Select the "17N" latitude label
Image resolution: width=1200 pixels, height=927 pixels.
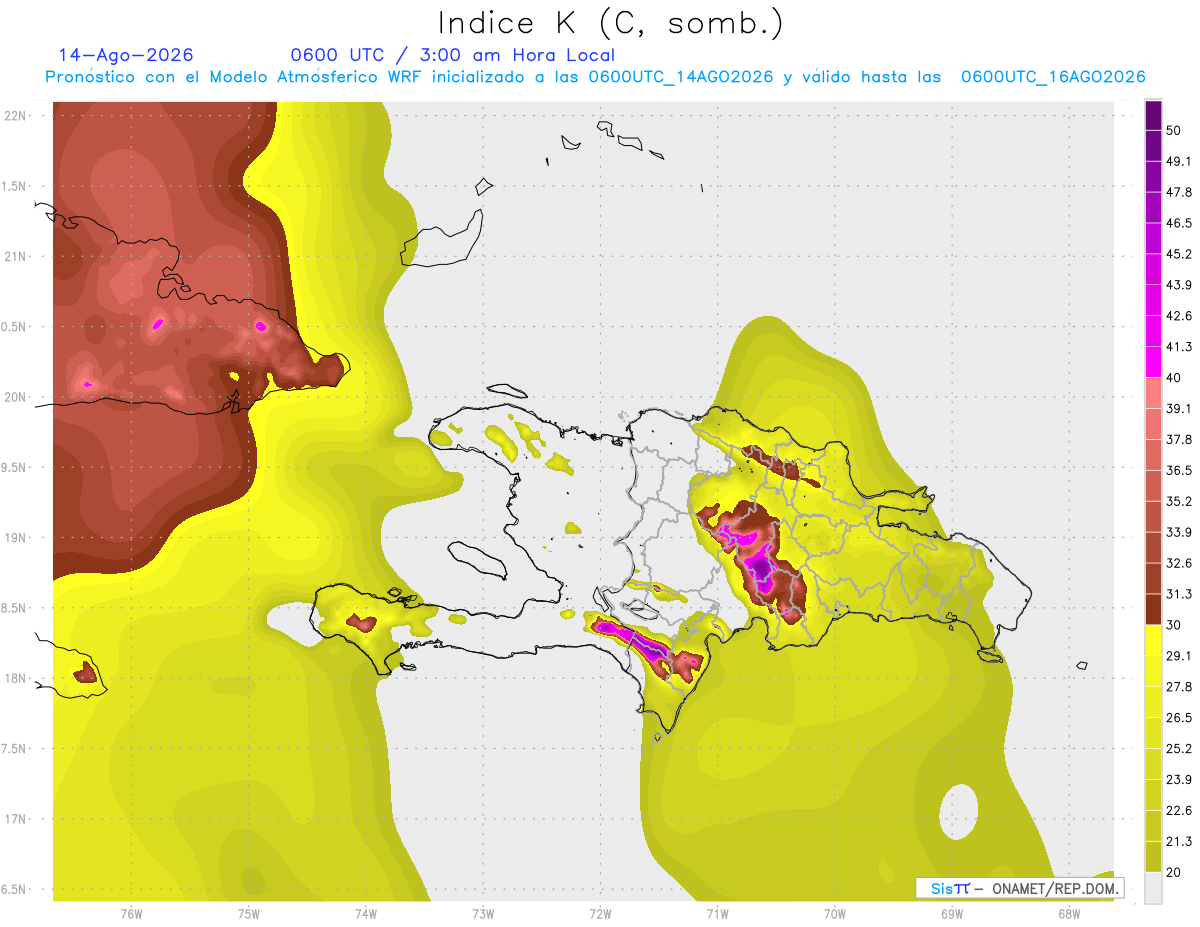[15, 819]
